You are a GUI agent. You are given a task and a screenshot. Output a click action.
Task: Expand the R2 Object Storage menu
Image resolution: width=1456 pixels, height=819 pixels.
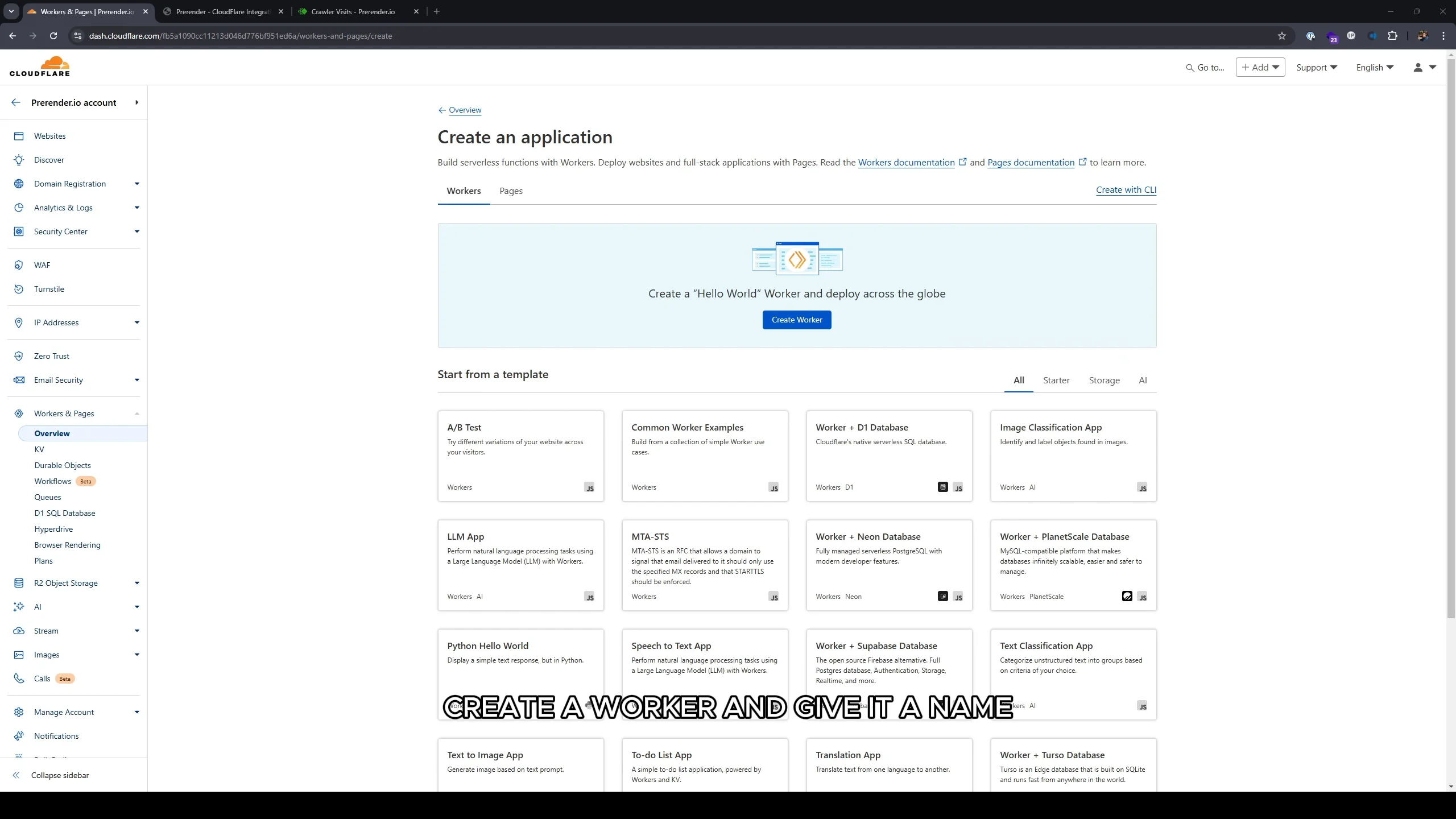coord(136,583)
